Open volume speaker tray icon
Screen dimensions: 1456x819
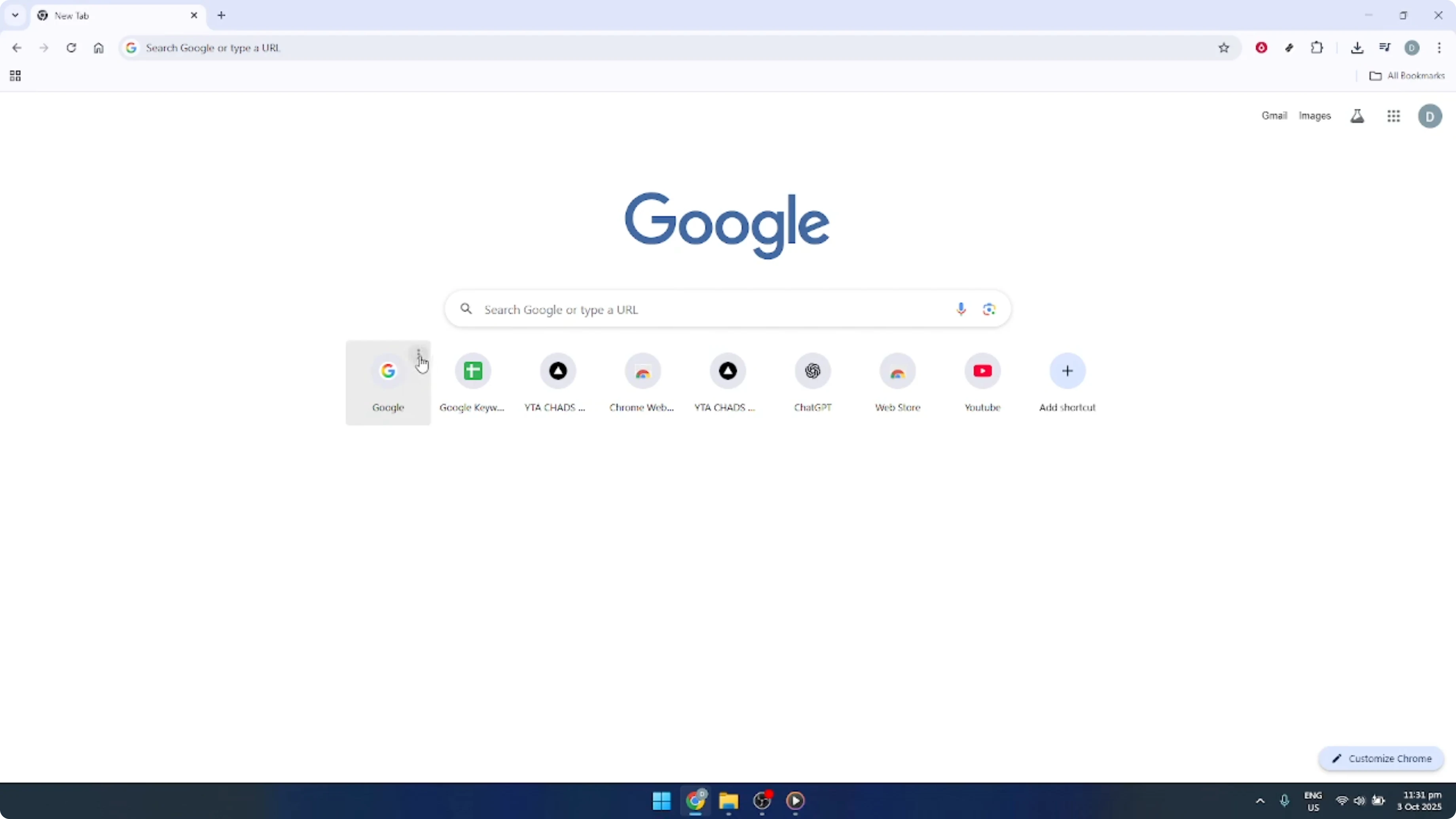pyautogui.click(x=1359, y=800)
